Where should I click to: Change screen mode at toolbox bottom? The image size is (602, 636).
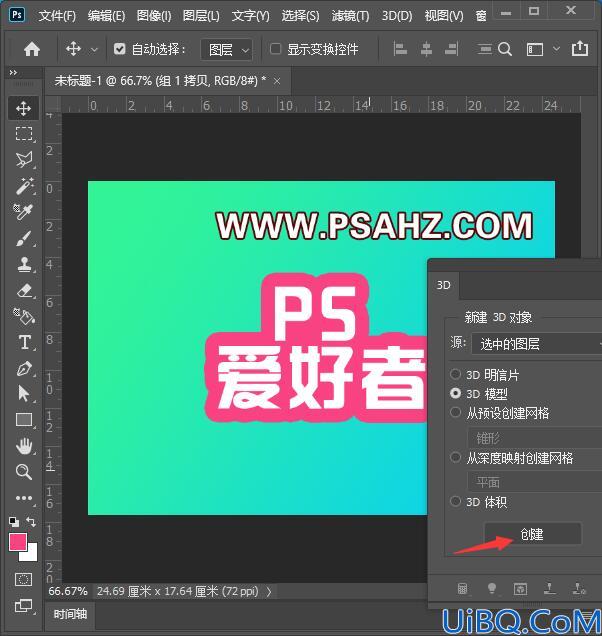(x=24, y=606)
